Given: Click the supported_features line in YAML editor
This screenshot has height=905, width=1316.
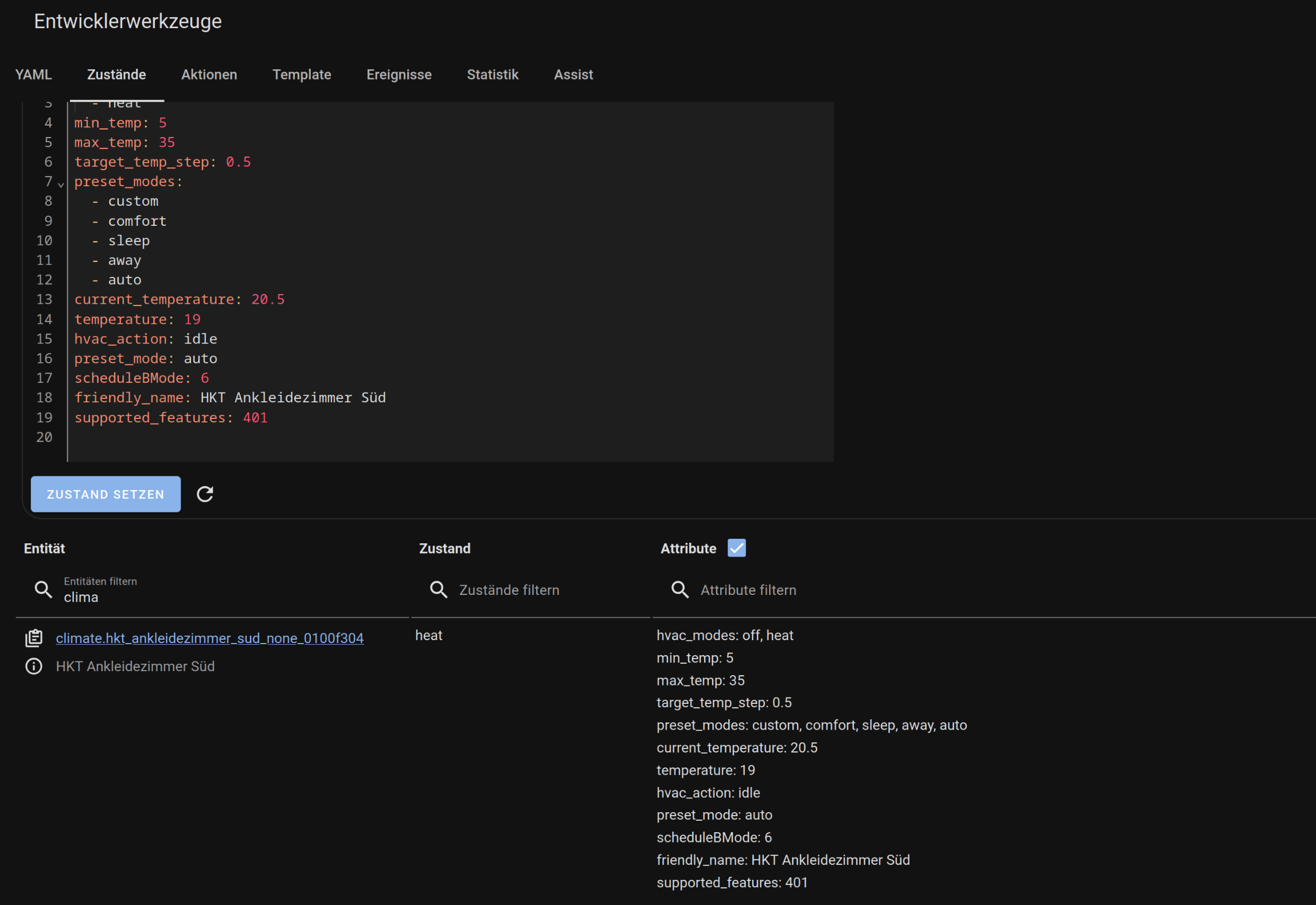Looking at the screenshot, I should pos(171,418).
